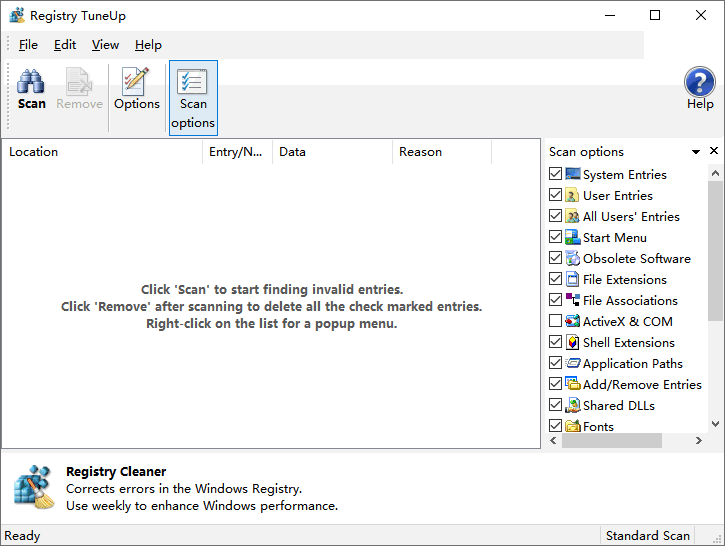Open the File menu
Image resolution: width=725 pixels, height=546 pixels.
point(28,45)
